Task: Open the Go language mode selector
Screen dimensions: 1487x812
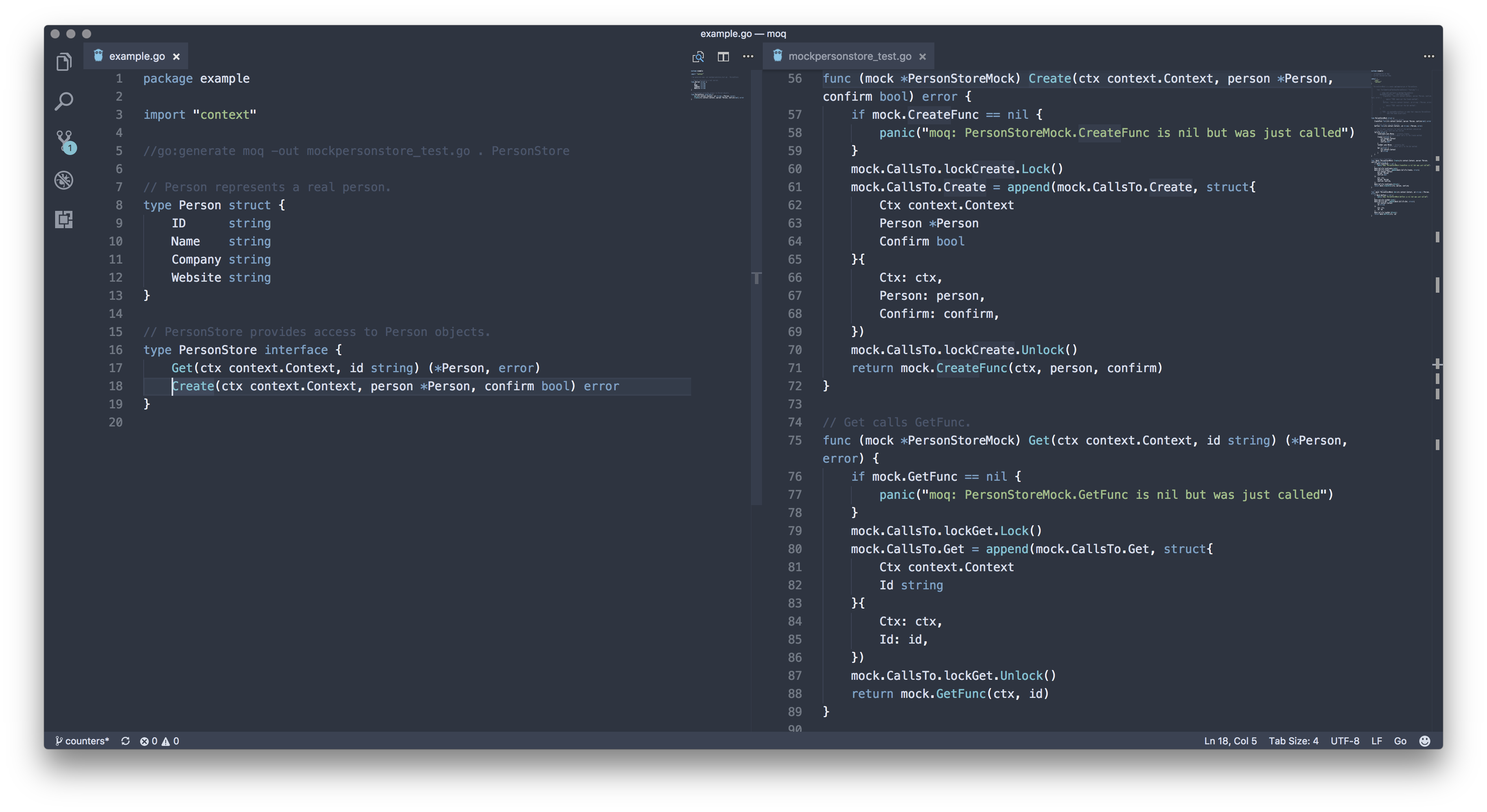Action: (x=1400, y=741)
